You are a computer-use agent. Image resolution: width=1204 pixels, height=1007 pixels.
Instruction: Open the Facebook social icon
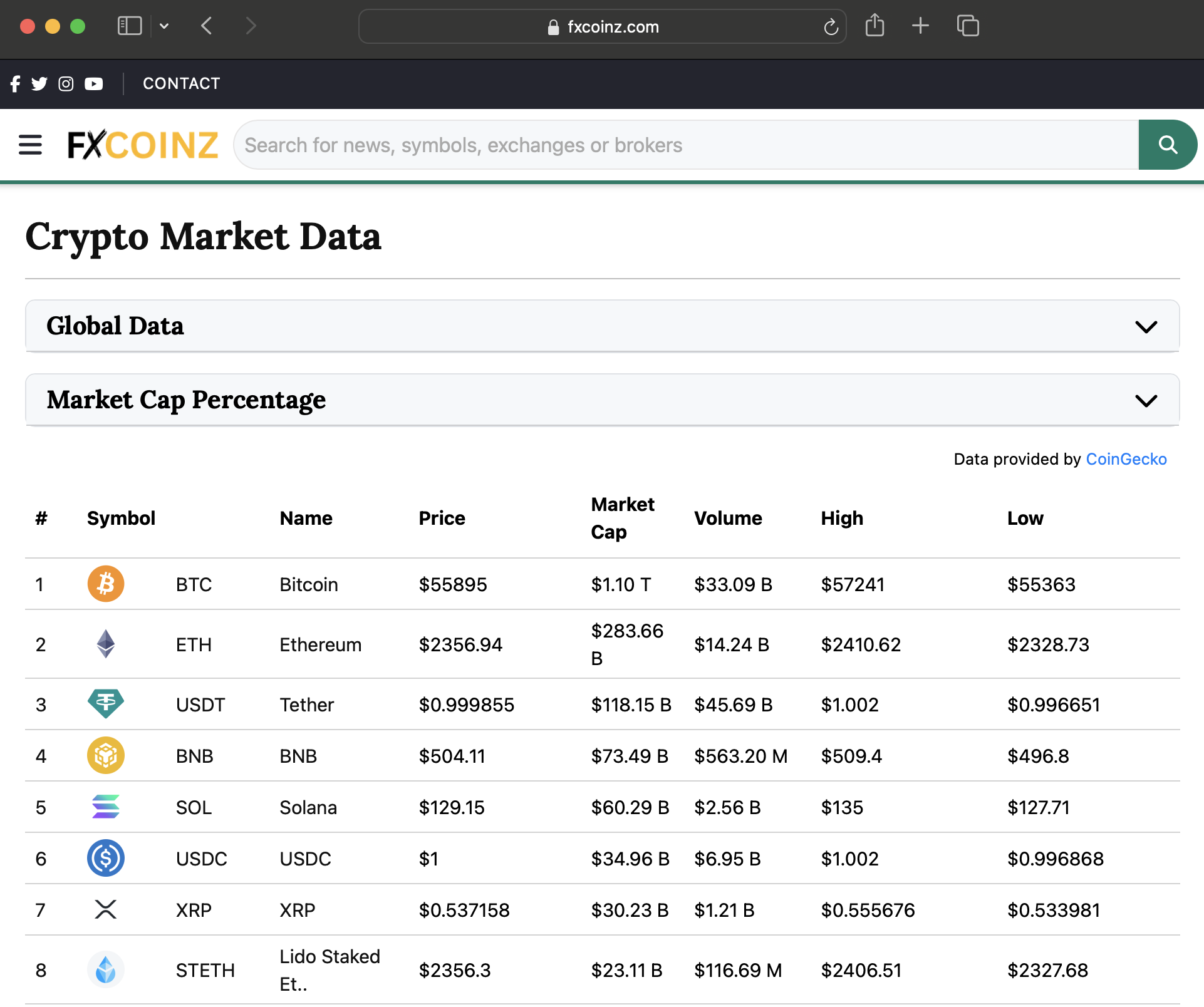(16, 83)
